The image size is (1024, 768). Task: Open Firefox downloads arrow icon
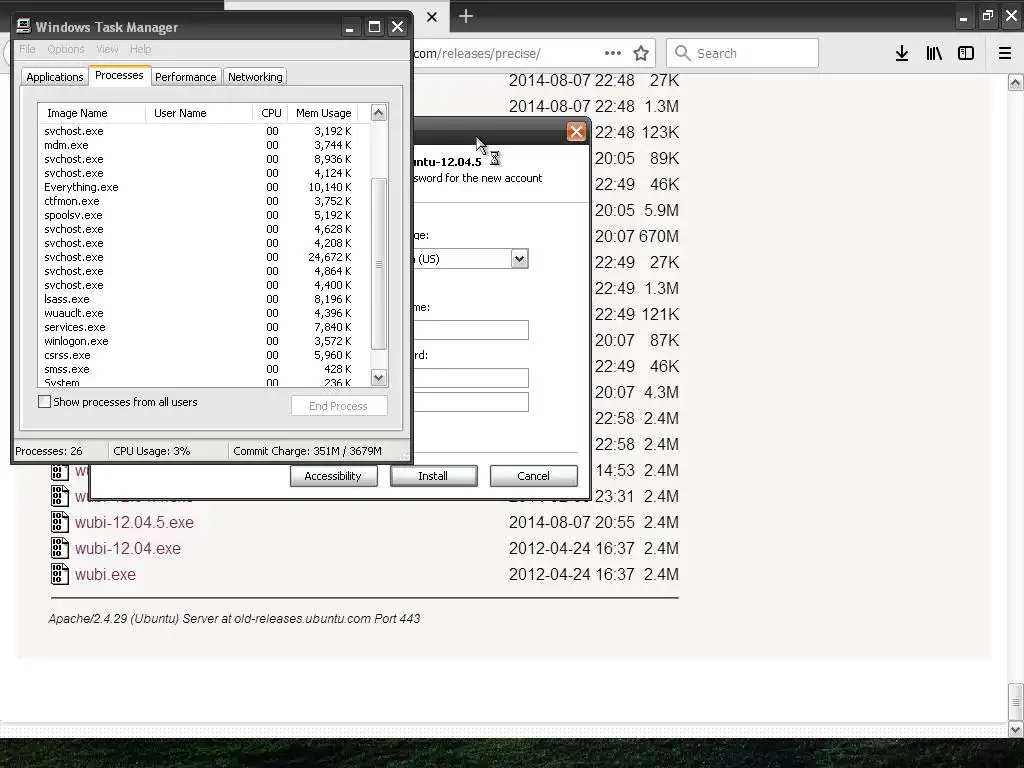point(902,54)
